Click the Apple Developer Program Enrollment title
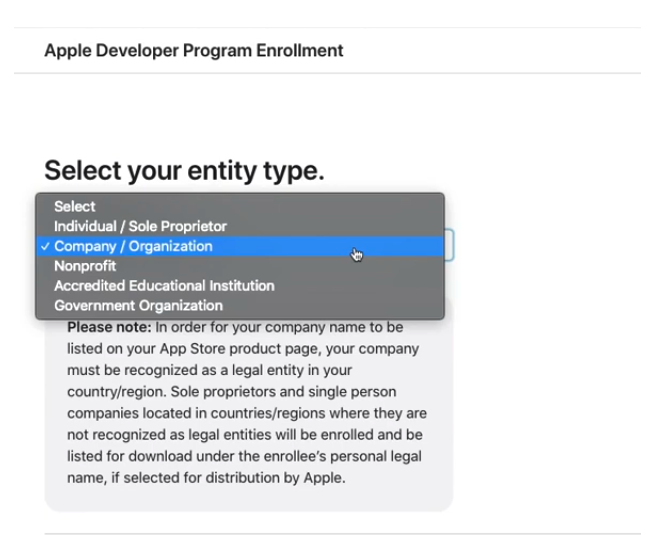 pos(194,51)
